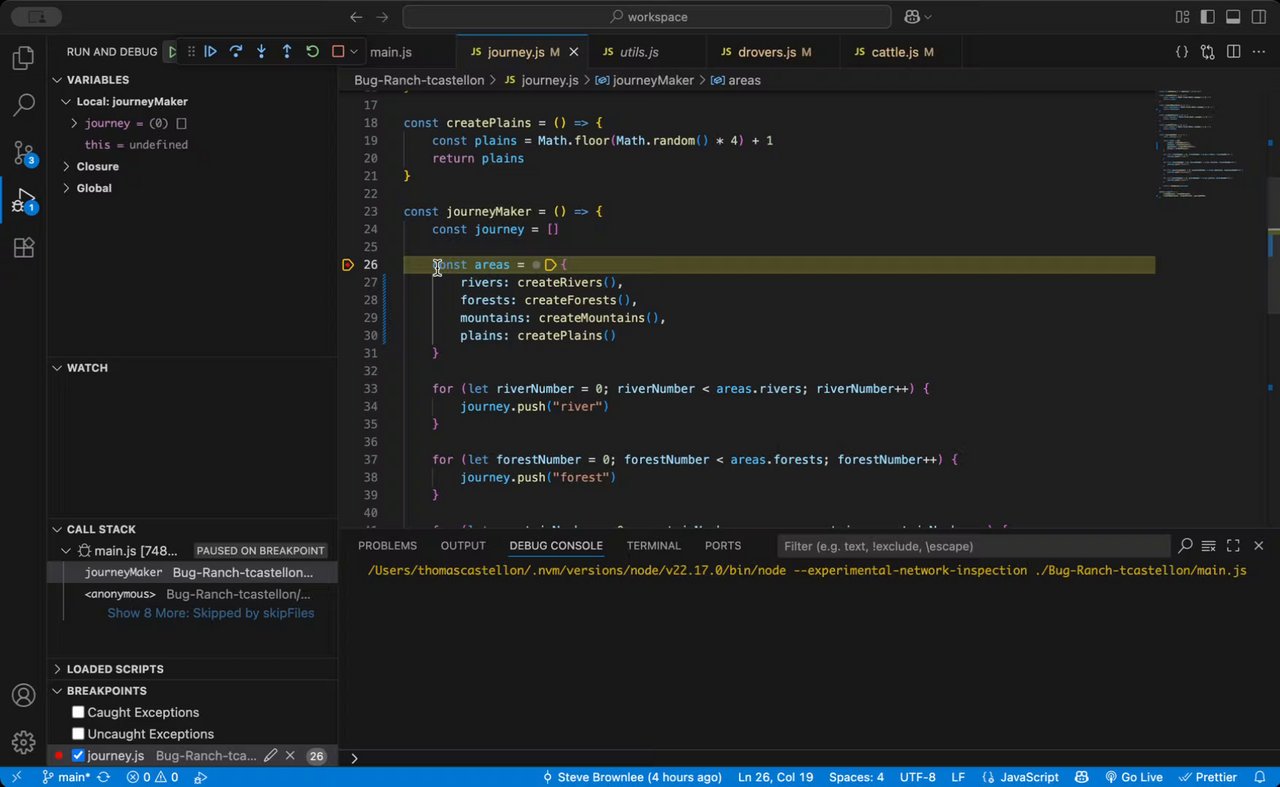This screenshot has width=1280, height=787.
Task: Show 8 more skipped call stack frames
Action: click(x=210, y=613)
